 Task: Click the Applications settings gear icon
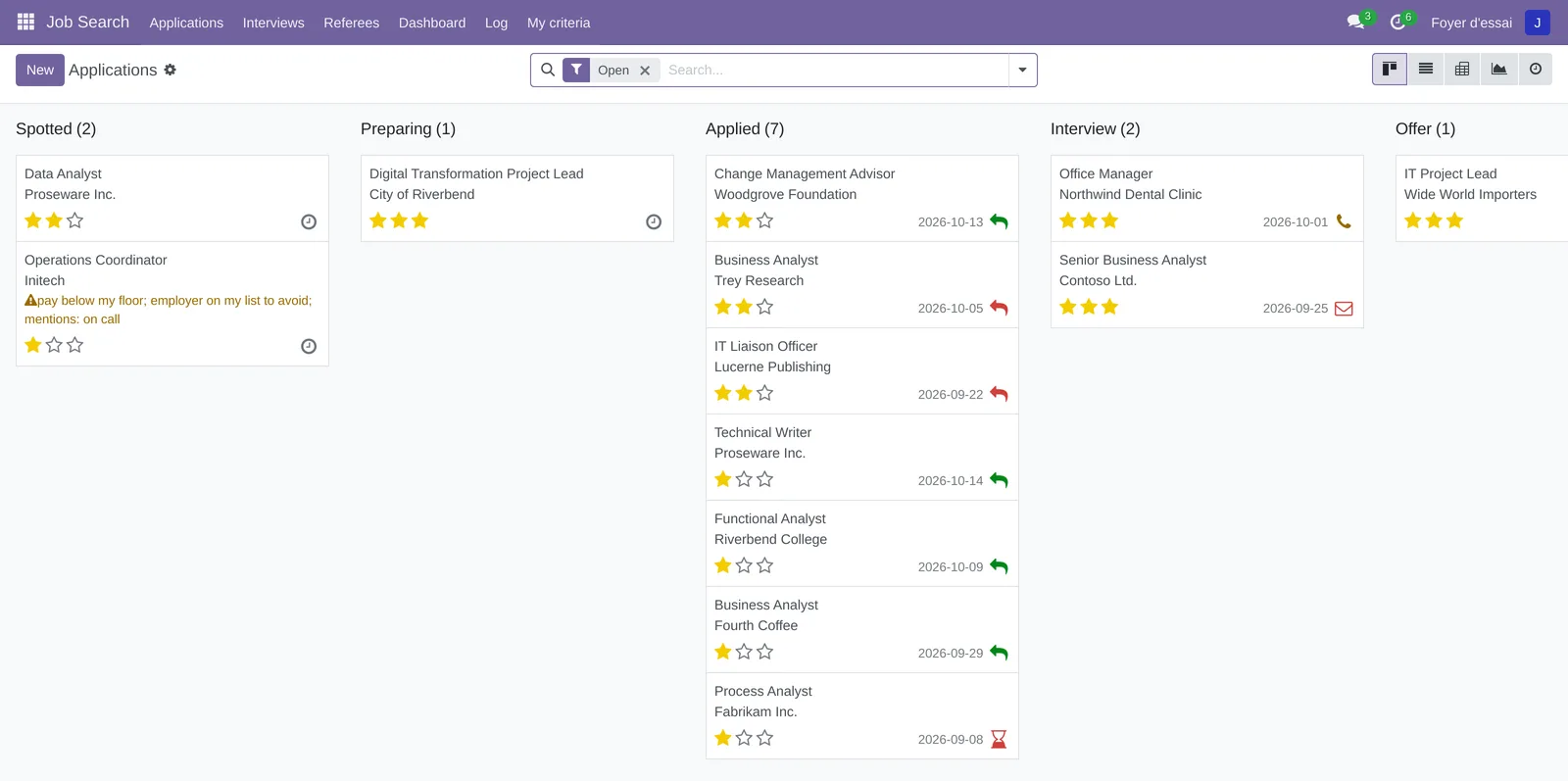pos(170,70)
